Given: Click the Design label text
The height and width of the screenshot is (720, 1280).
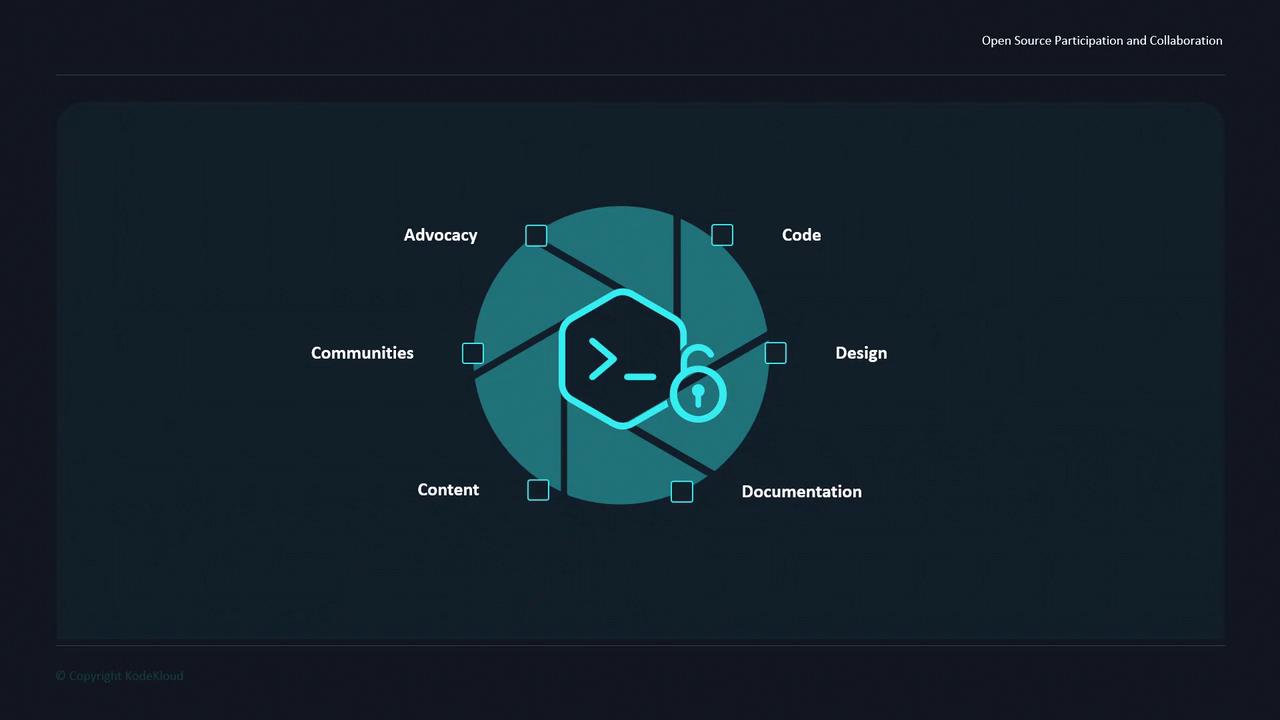Looking at the screenshot, I should point(861,353).
